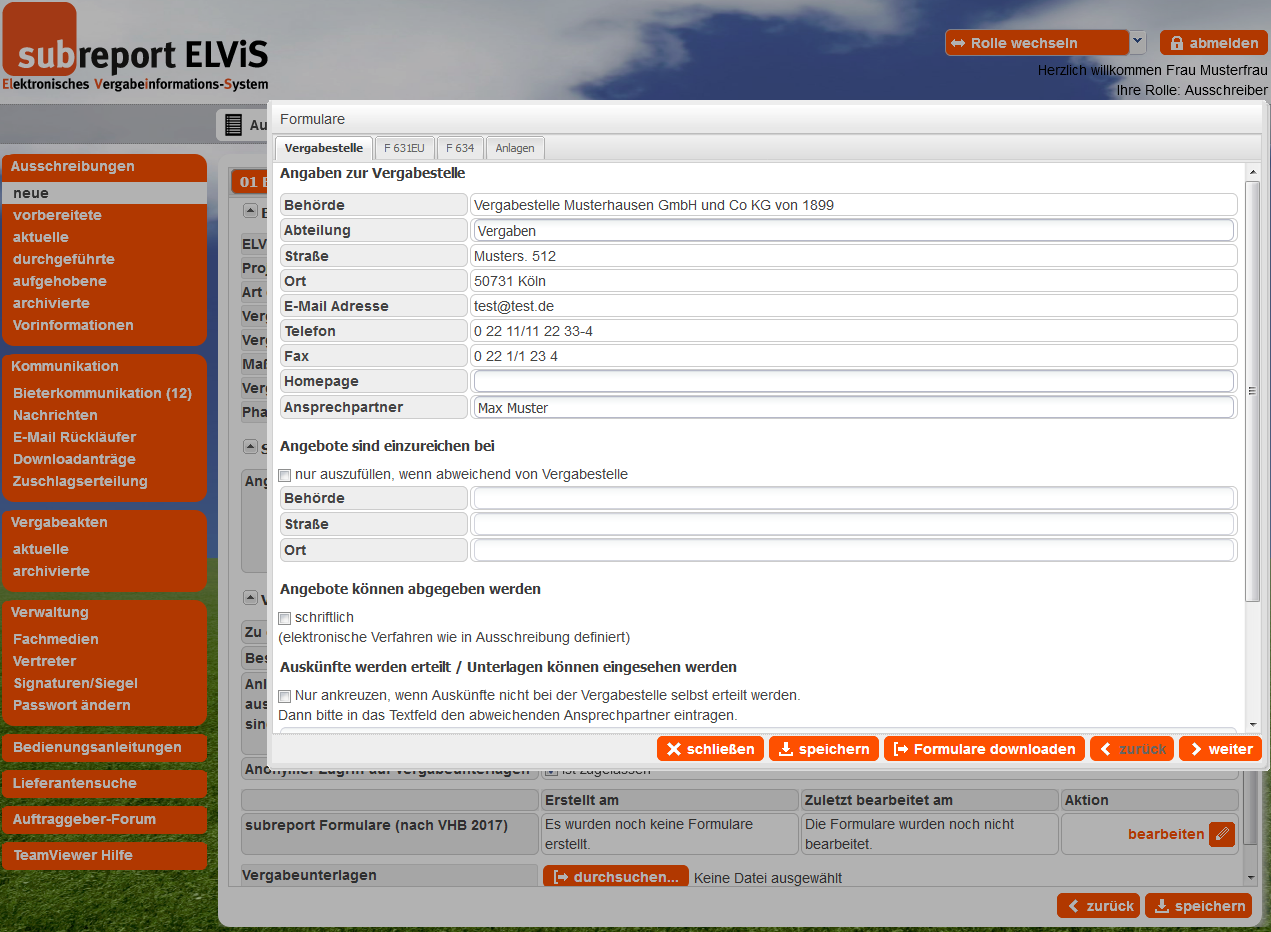The width and height of the screenshot is (1271, 932).
Task: Click the pencil edit icon next to bearbeiten
Action: (x=1221, y=834)
